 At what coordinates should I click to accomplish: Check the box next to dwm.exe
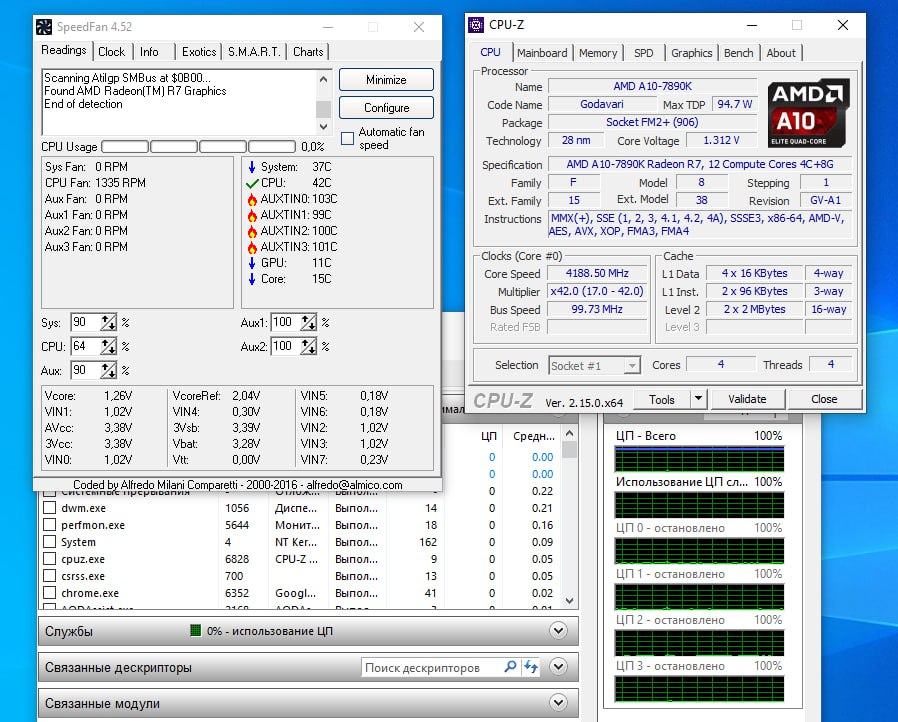[x=50, y=508]
